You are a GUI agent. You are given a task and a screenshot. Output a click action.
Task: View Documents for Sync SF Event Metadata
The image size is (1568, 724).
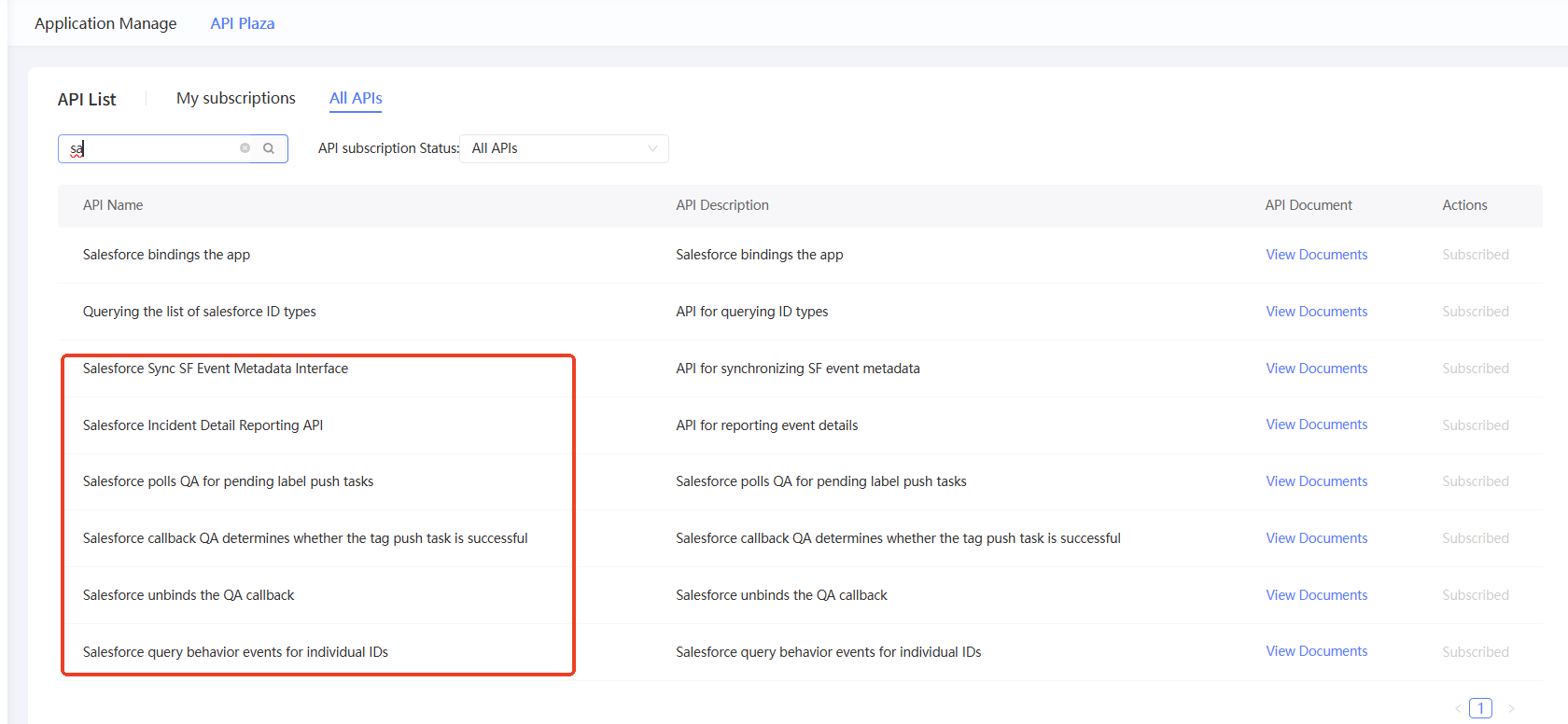[x=1316, y=369]
